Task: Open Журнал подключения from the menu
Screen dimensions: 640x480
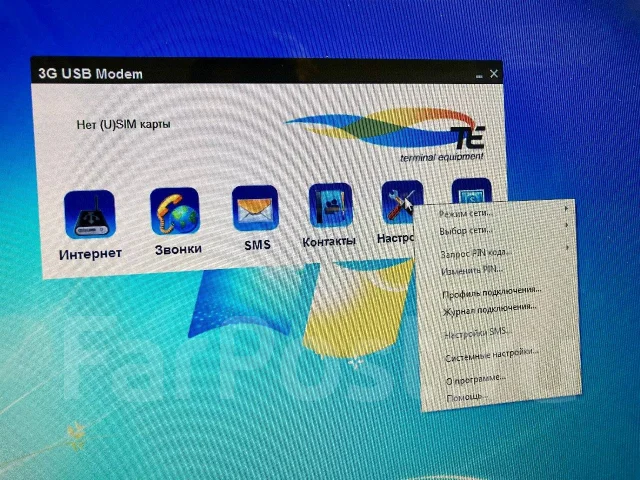Action: (496, 309)
